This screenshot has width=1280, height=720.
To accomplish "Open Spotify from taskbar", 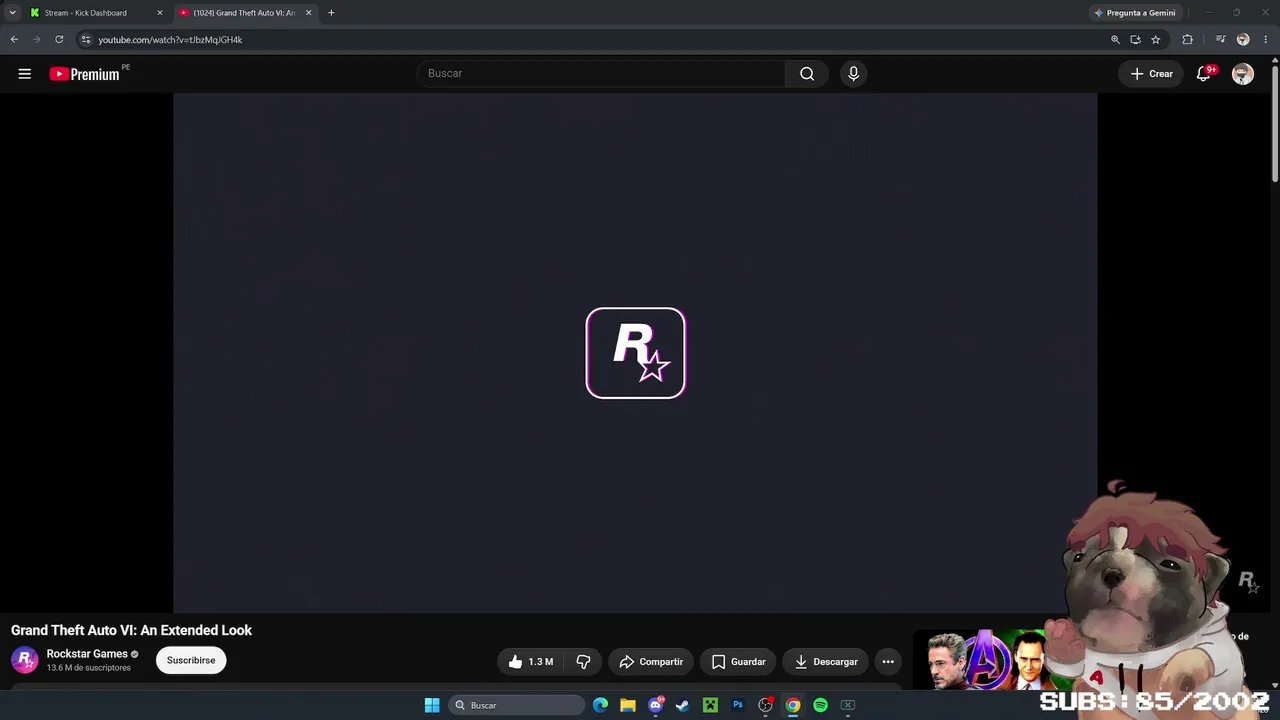I will [820, 705].
